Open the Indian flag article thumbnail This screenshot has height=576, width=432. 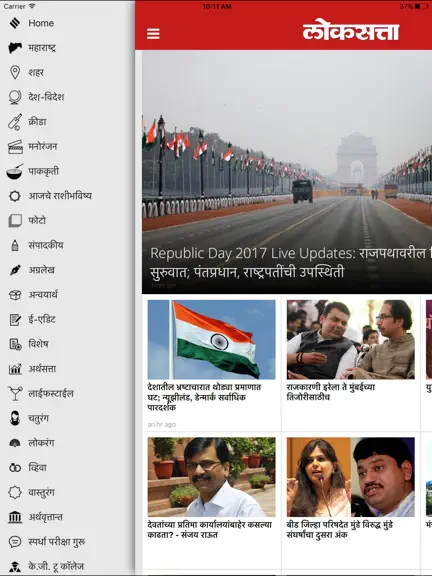[212, 339]
